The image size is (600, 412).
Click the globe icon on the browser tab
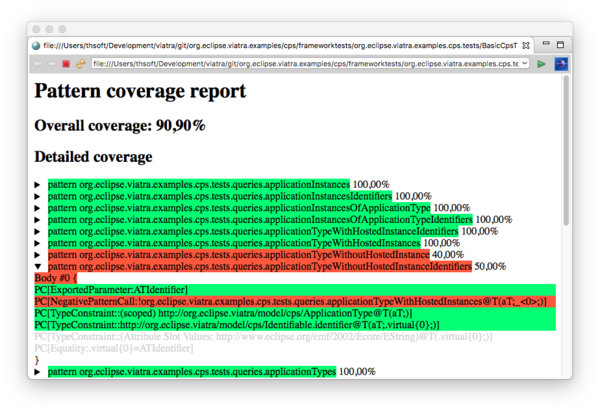click(x=36, y=46)
